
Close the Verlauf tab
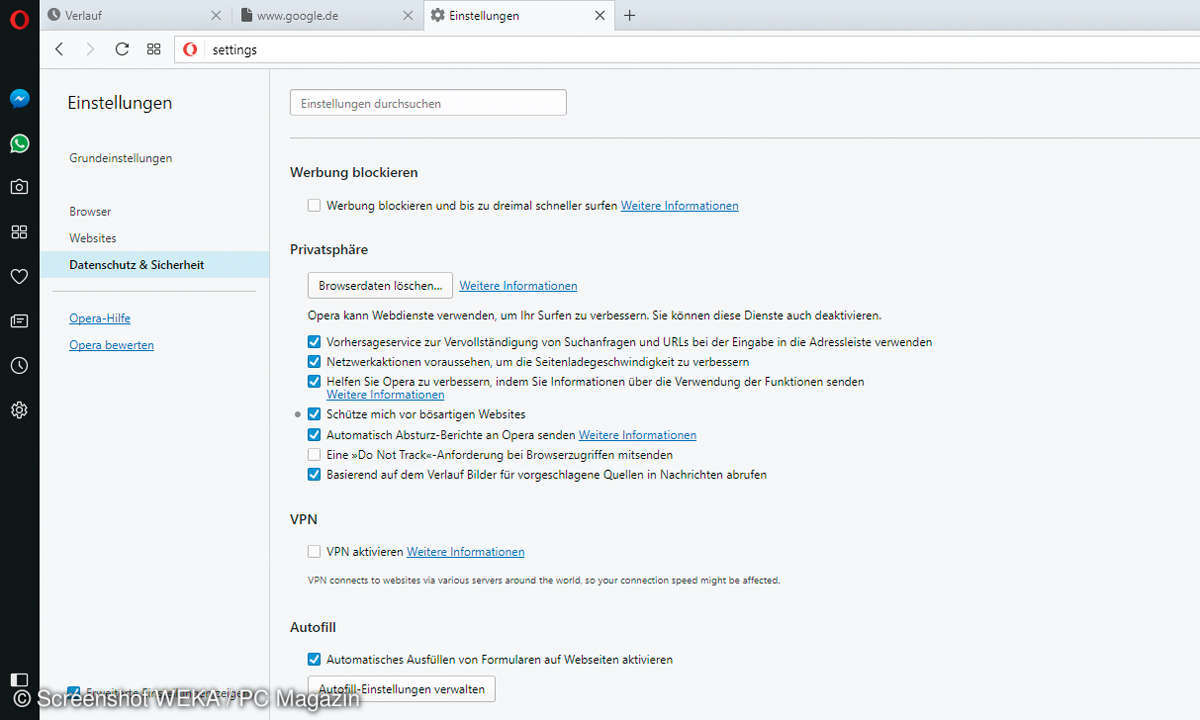click(216, 16)
